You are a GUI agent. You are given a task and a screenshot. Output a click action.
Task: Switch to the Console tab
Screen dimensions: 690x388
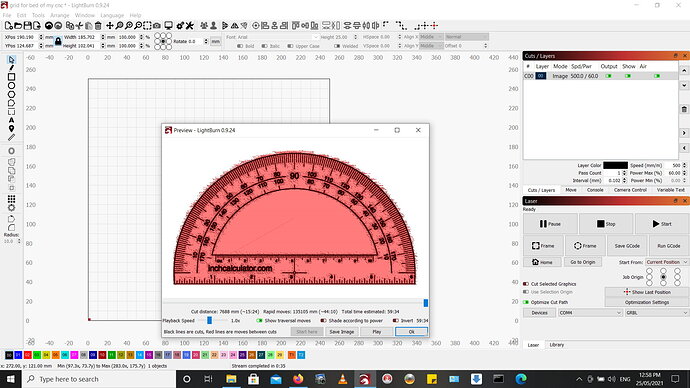pos(595,190)
